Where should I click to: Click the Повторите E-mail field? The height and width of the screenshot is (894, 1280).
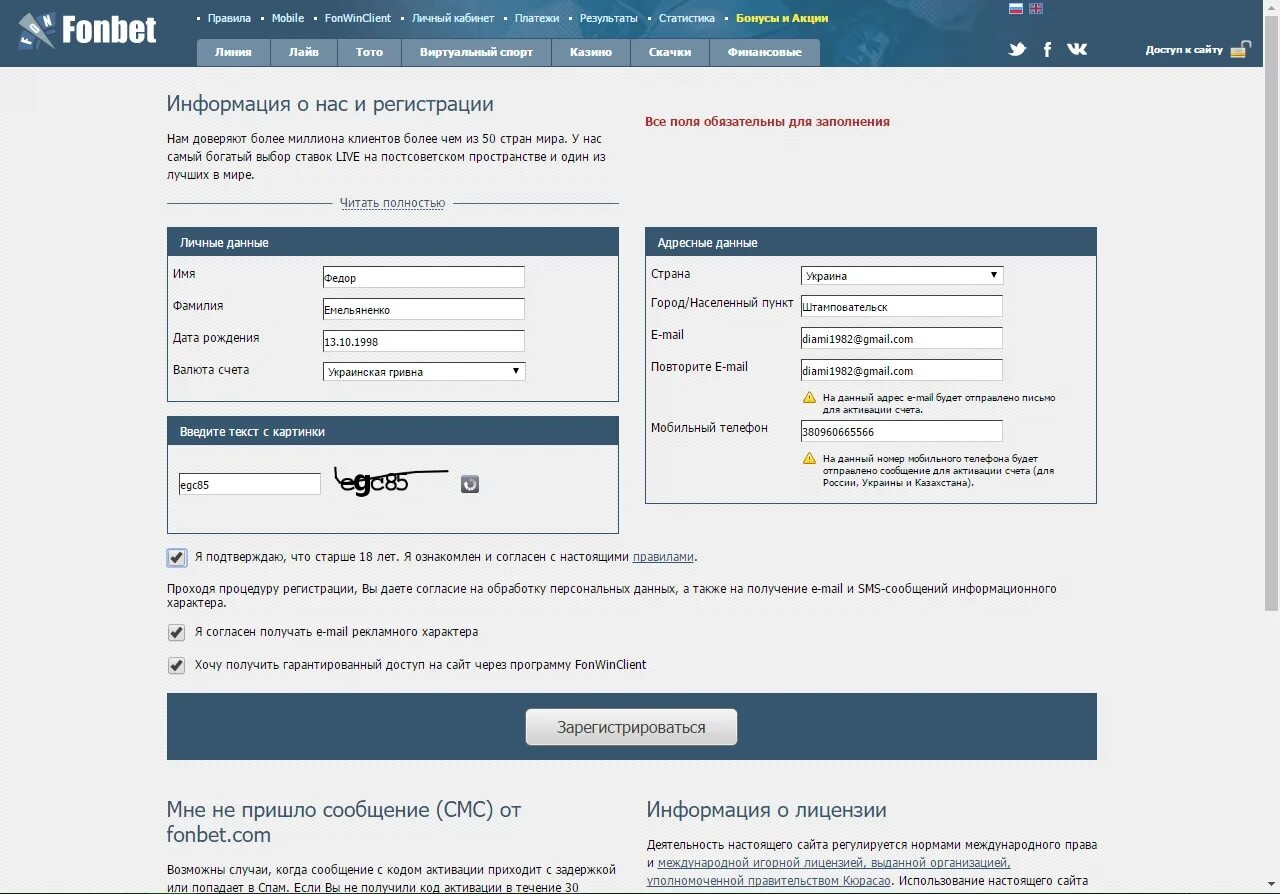[x=902, y=370]
